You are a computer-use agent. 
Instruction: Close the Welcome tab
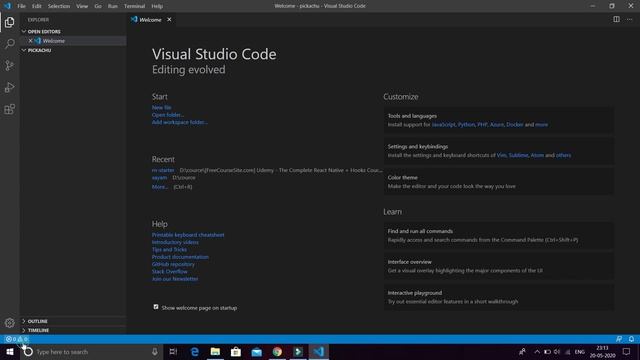pyautogui.click(x=169, y=19)
